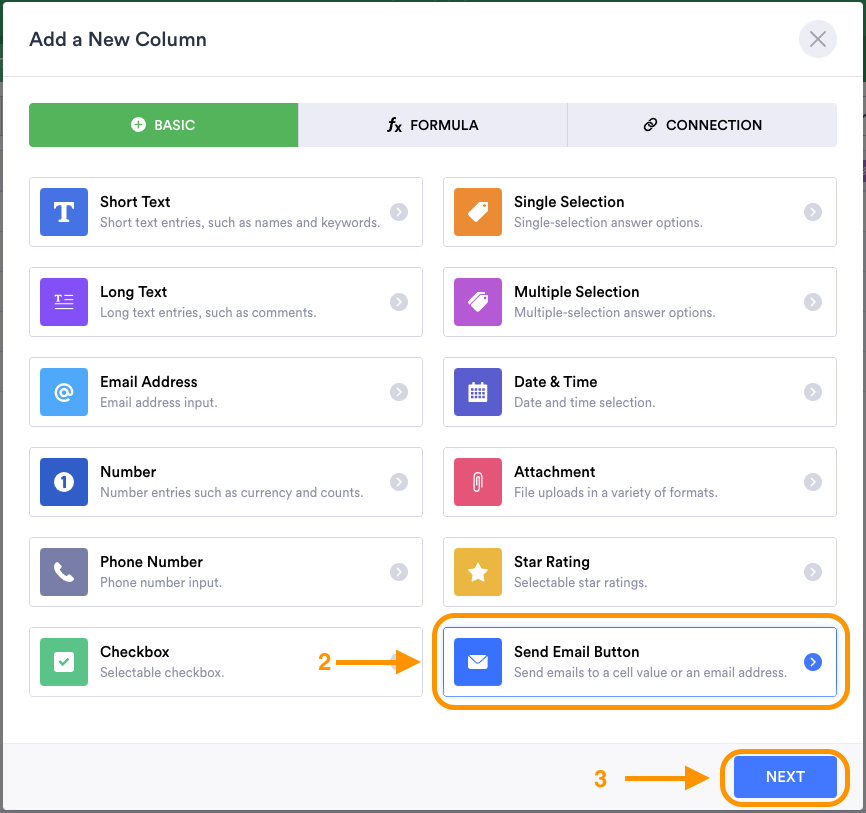
Task: Switch to the FORMULA tab
Action: [433, 125]
